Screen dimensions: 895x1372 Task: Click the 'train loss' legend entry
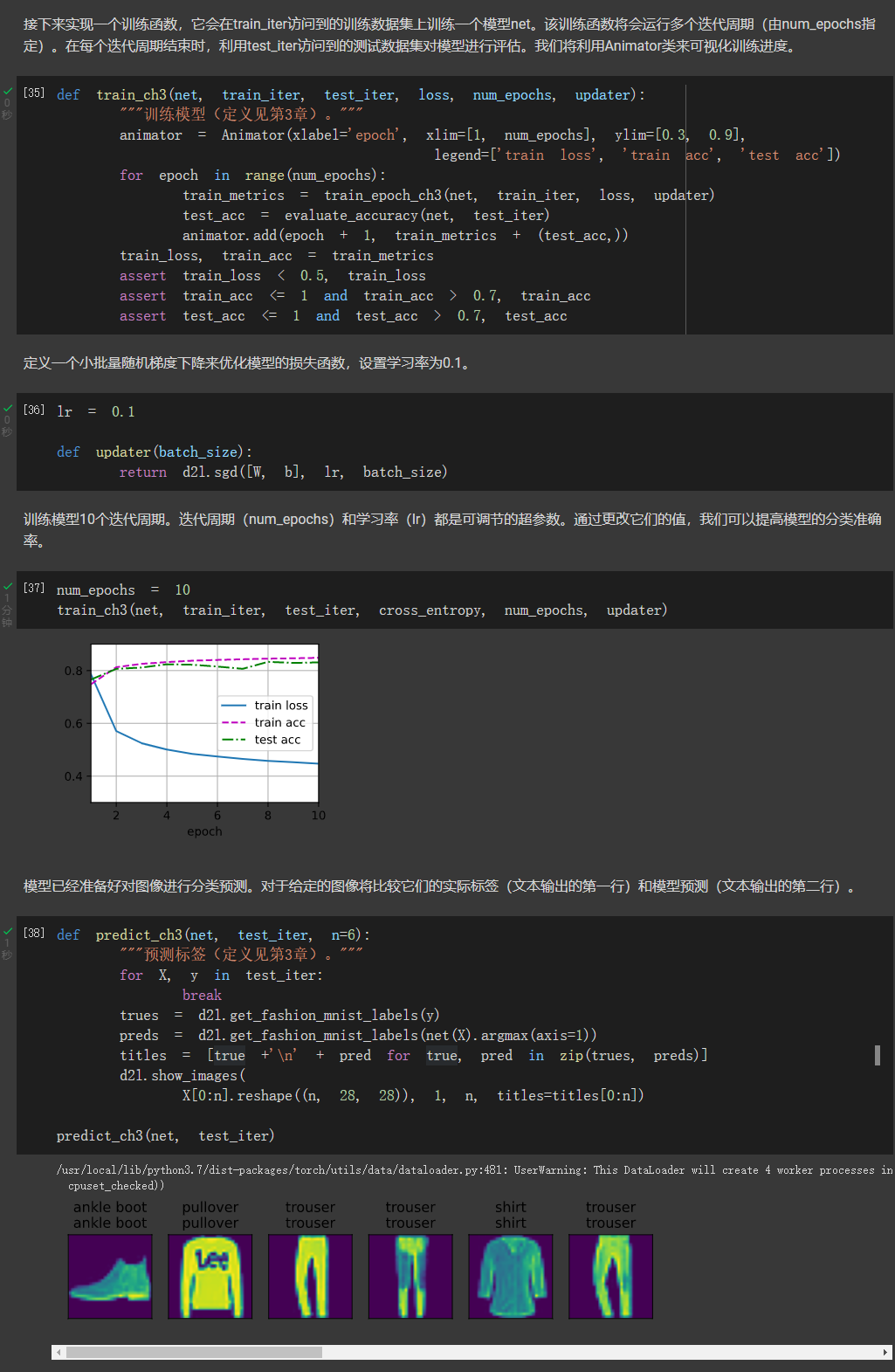pos(265,705)
